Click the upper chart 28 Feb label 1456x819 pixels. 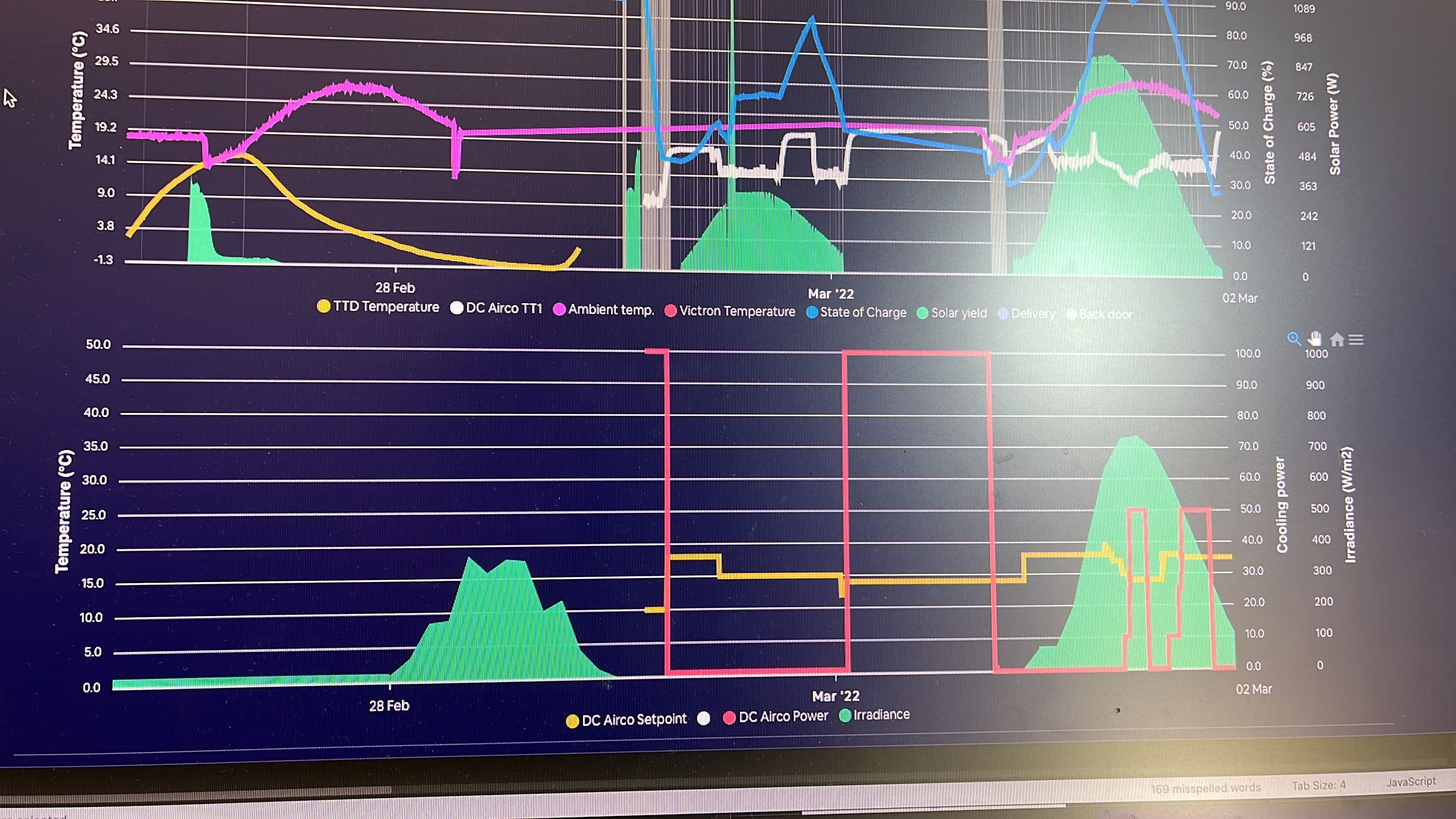[x=395, y=288]
